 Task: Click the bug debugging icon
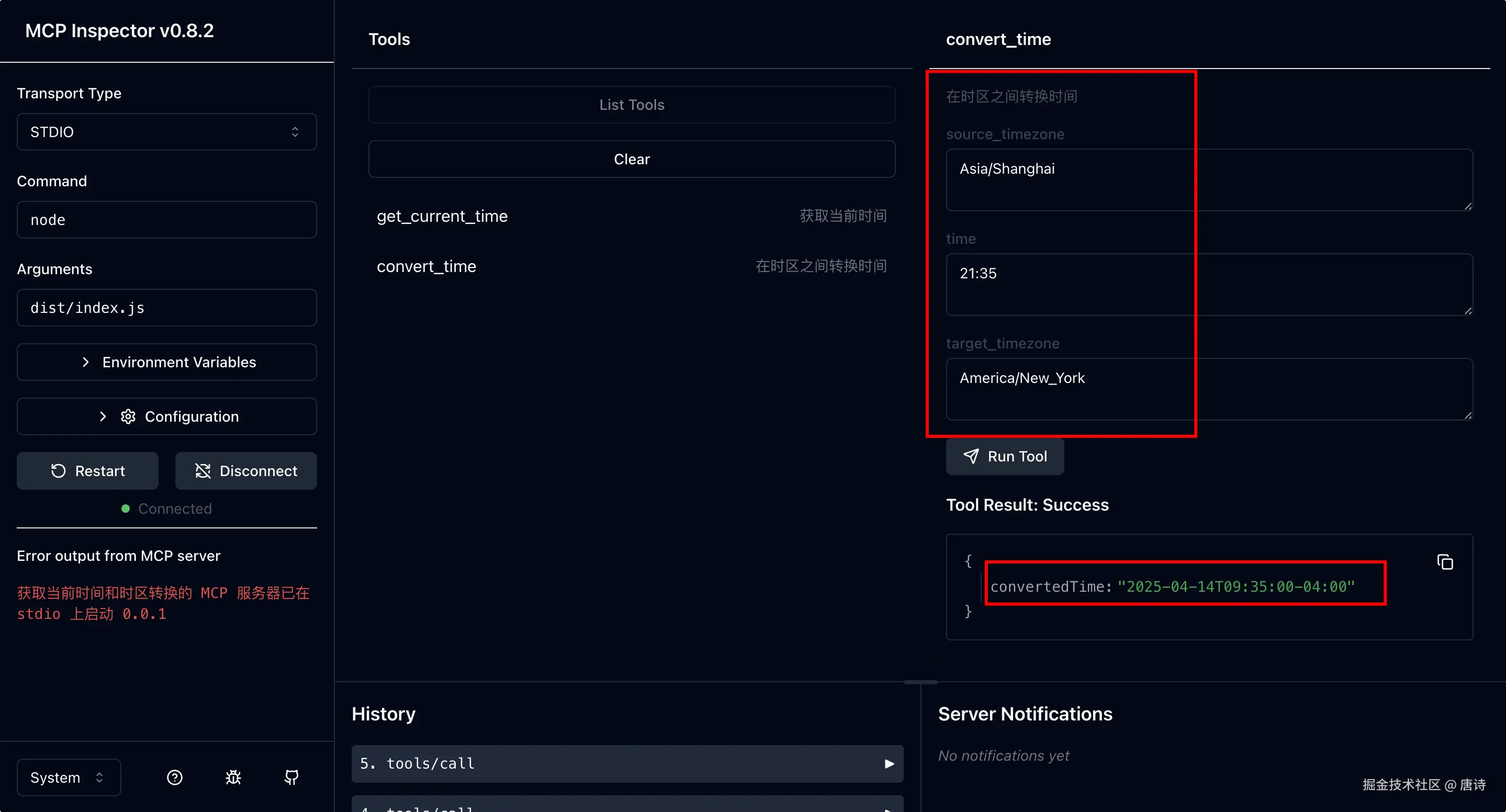coord(233,777)
